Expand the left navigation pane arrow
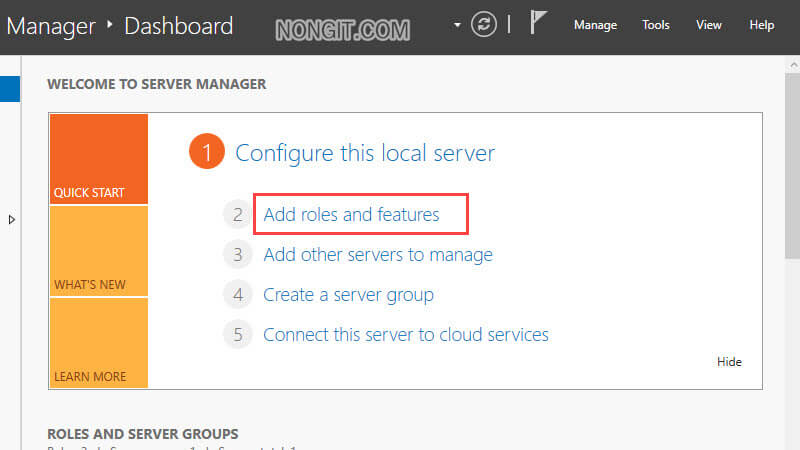800x450 pixels. click(x=12, y=220)
